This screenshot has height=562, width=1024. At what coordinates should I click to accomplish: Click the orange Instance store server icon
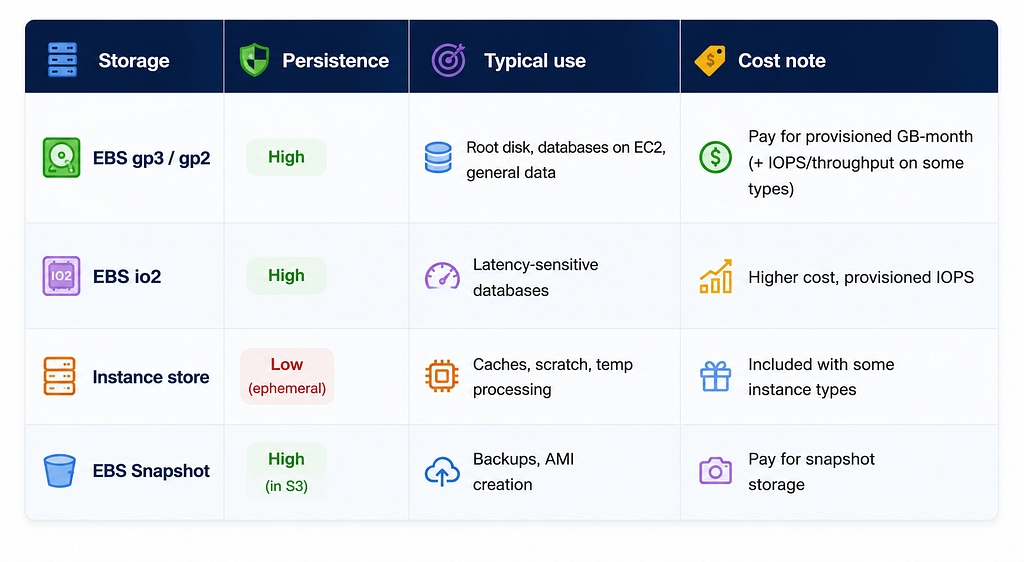click(59, 376)
